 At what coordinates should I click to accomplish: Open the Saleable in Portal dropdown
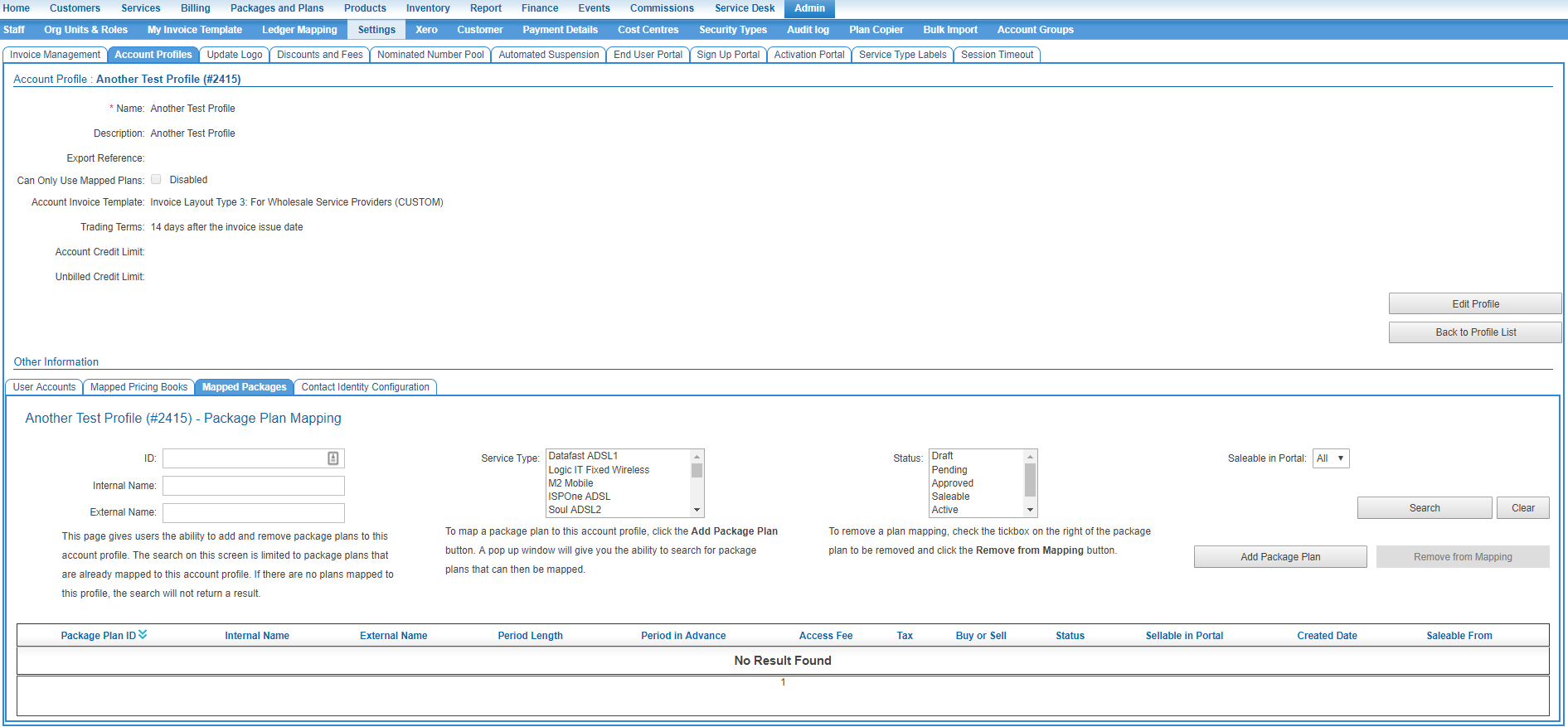(x=1330, y=458)
